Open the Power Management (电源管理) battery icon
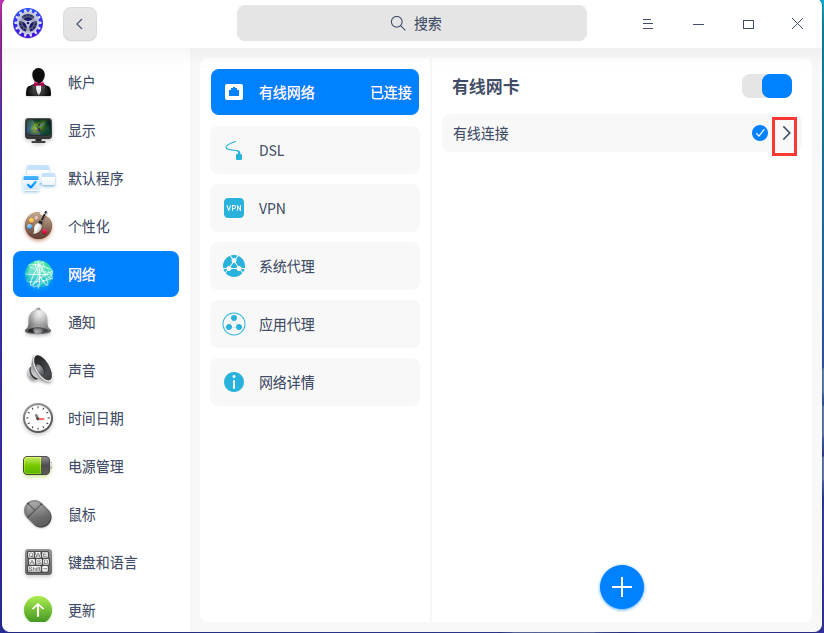This screenshot has height=633, width=824. (x=37, y=466)
